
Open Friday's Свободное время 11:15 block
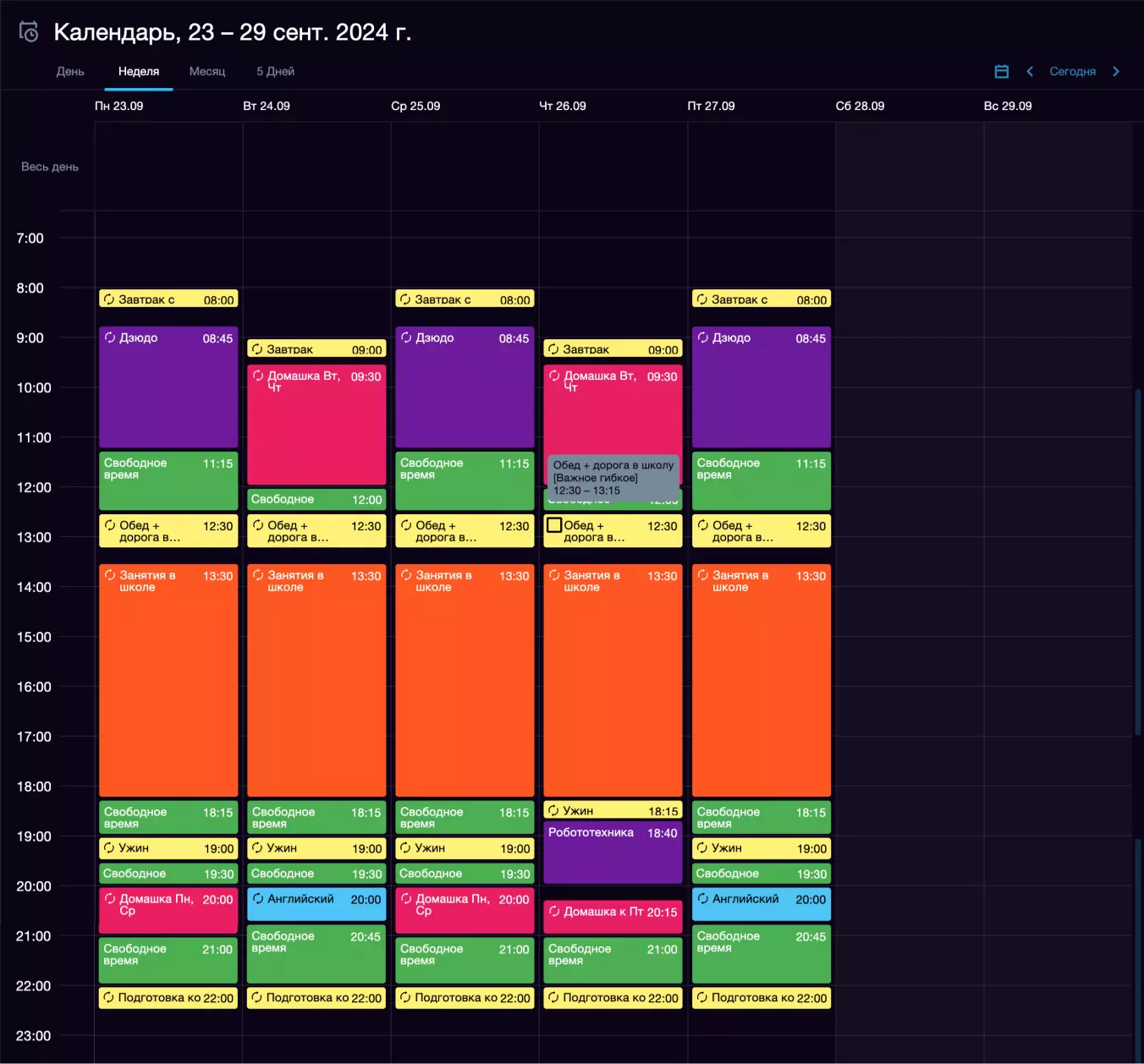(x=762, y=481)
